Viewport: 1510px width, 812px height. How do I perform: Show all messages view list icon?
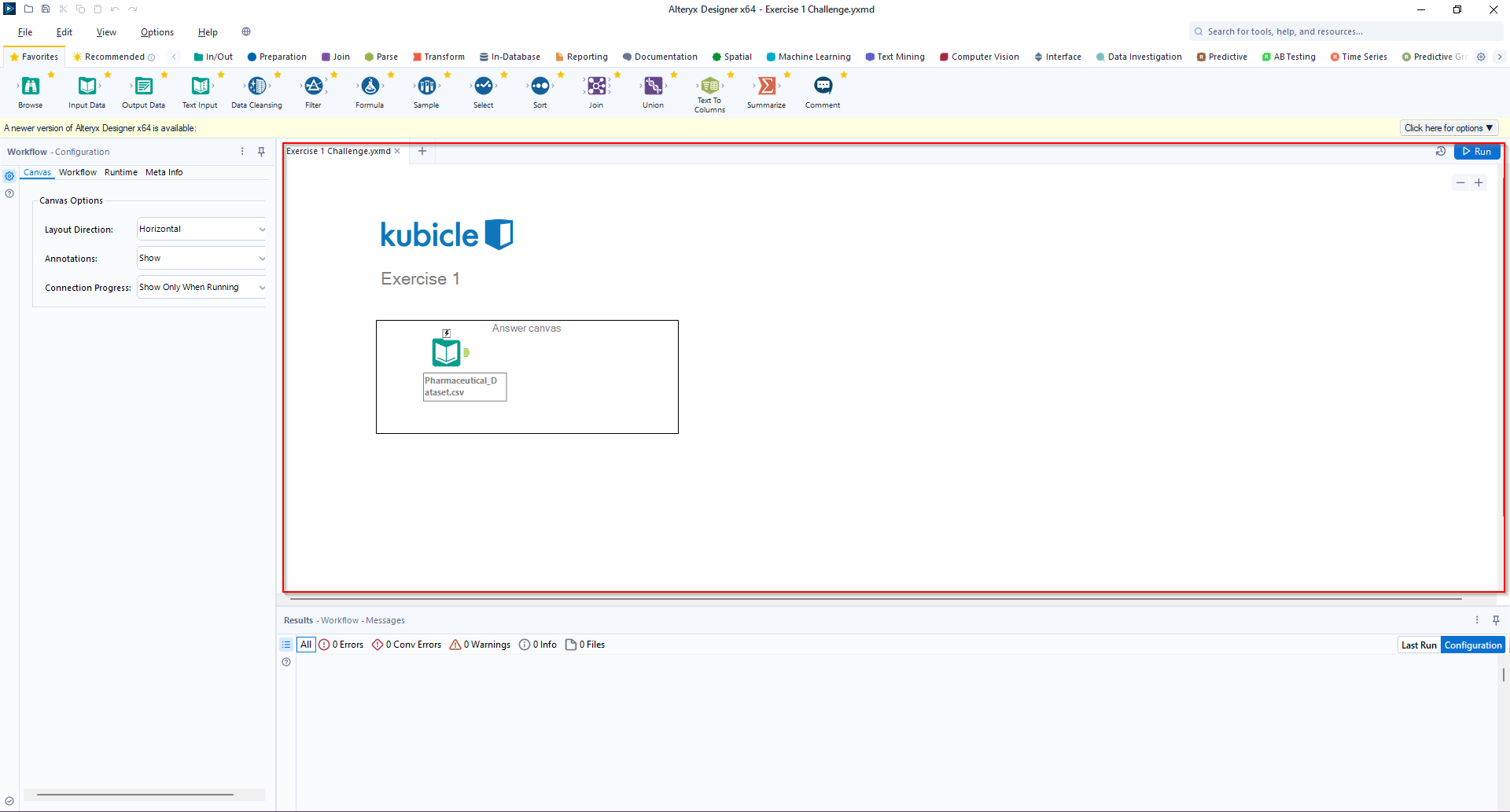(x=286, y=645)
